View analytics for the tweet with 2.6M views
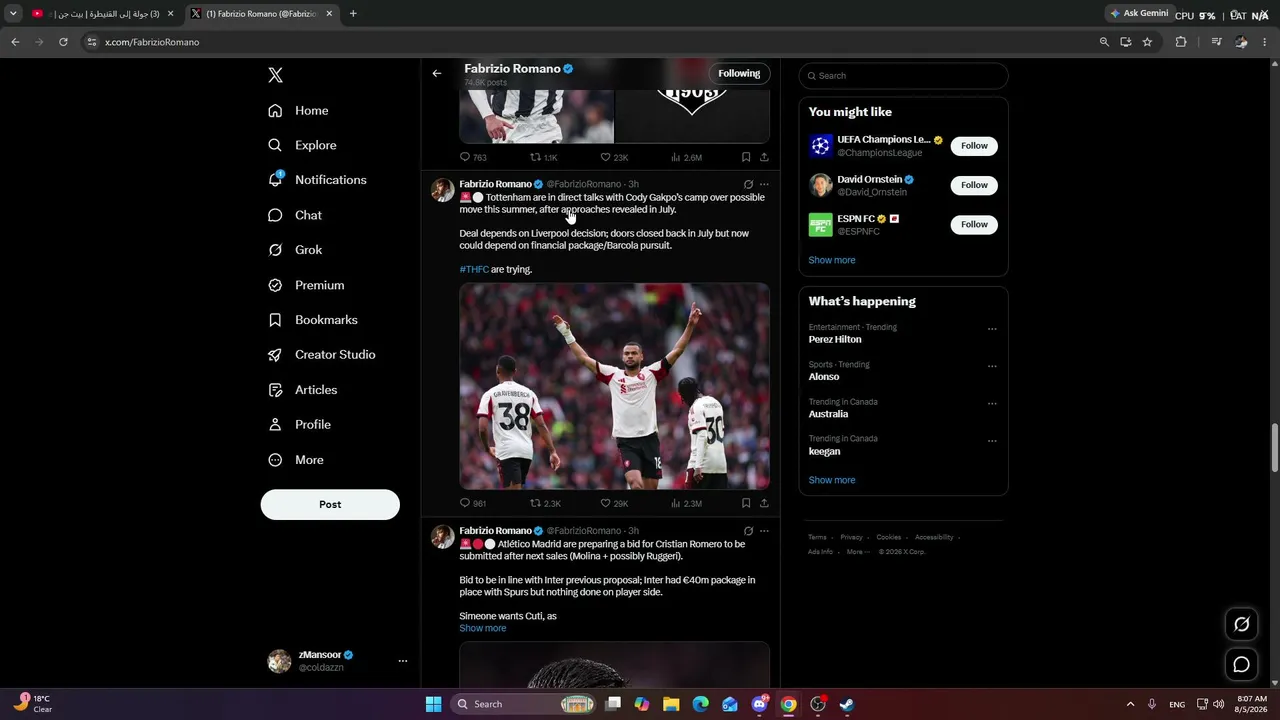This screenshot has width=1280, height=720. click(x=686, y=157)
